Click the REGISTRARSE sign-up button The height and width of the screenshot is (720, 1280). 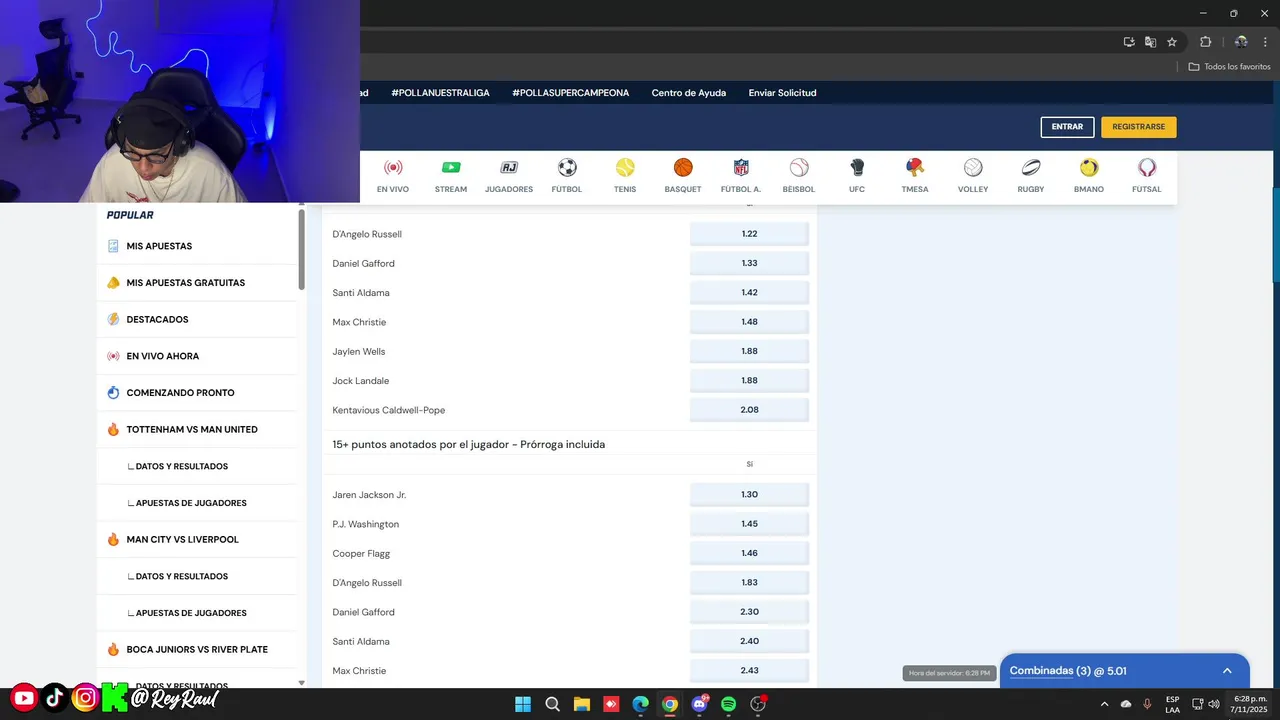(1139, 127)
